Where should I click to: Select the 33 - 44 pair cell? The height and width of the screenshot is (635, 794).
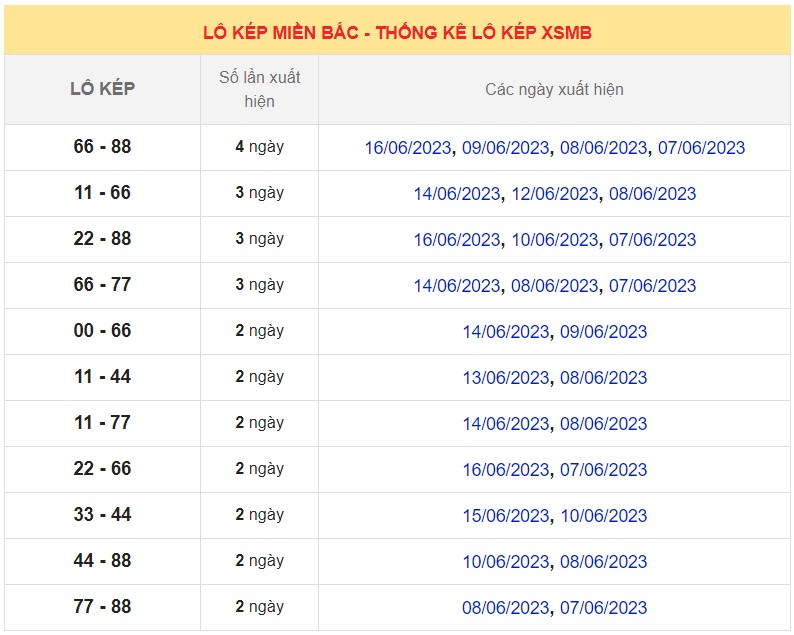(102, 515)
